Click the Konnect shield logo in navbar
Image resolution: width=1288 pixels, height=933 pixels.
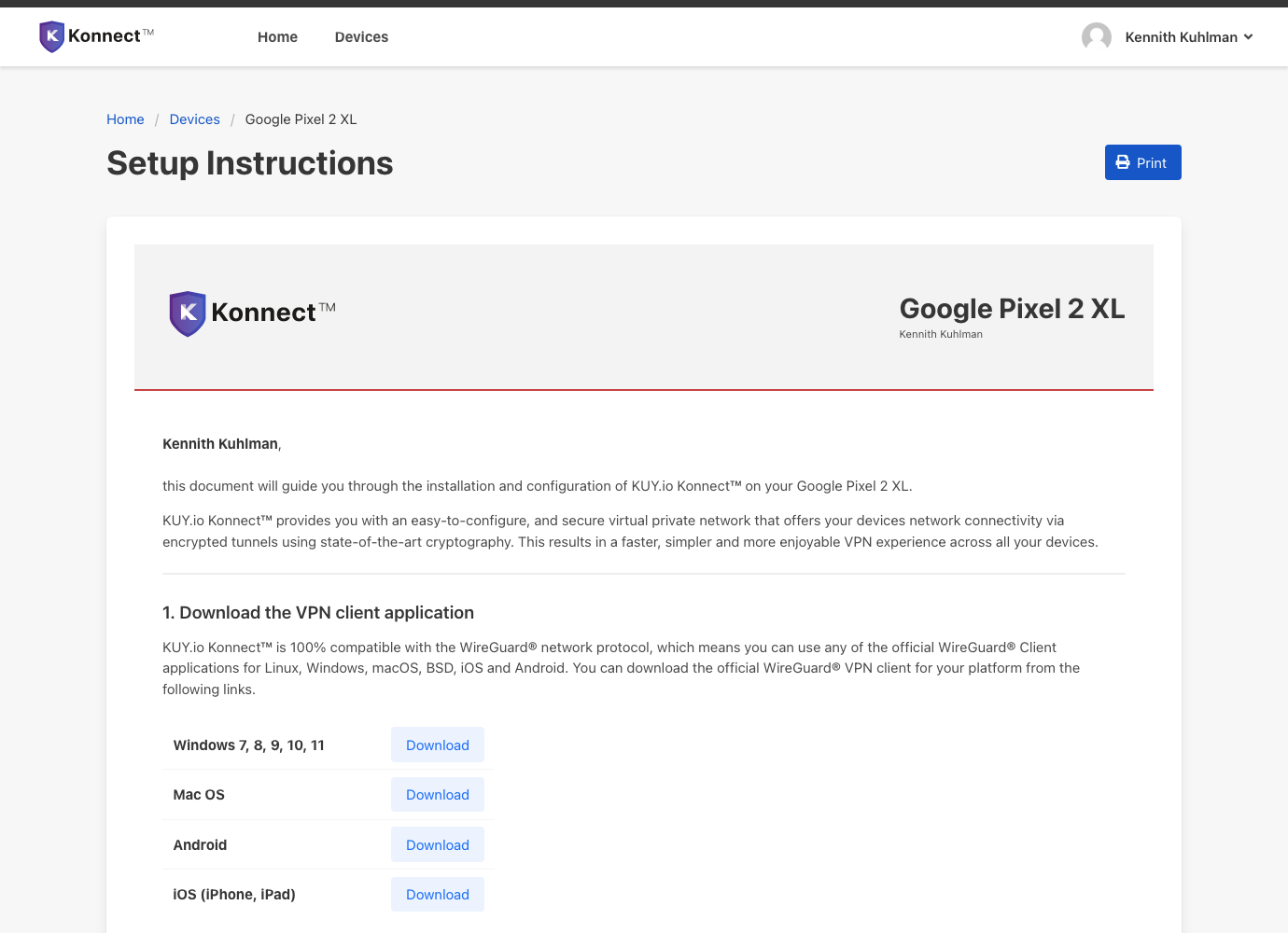52,36
